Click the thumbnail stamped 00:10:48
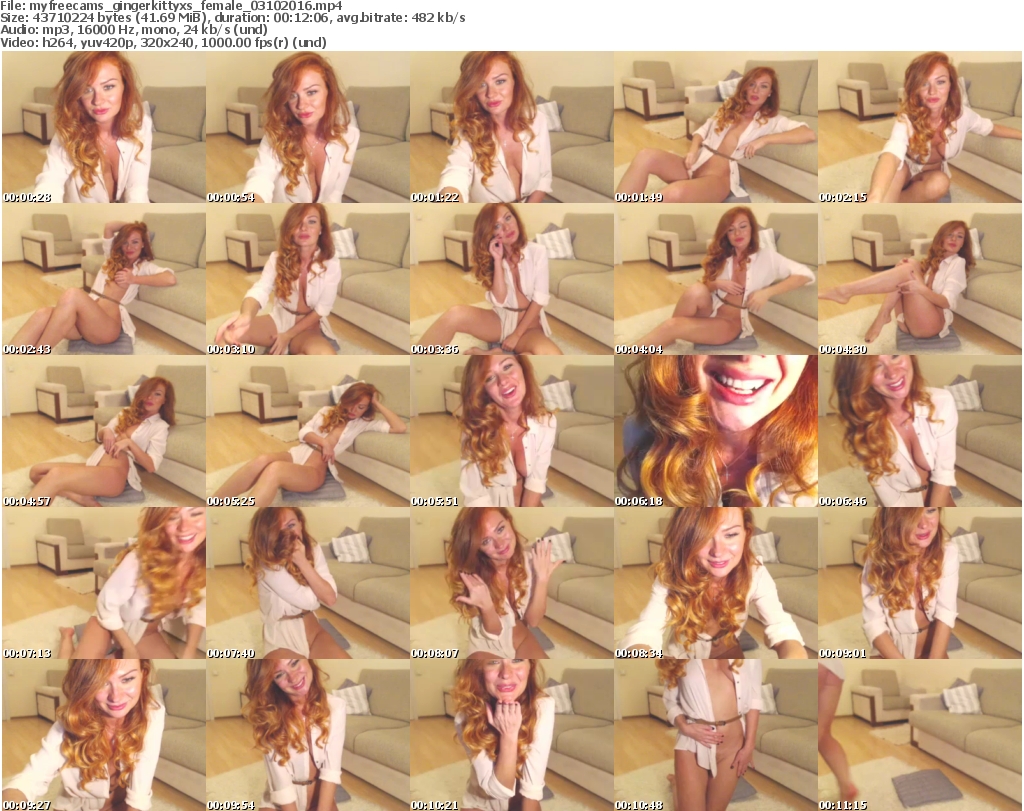The width and height of the screenshot is (1024, 811). [x=716, y=735]
